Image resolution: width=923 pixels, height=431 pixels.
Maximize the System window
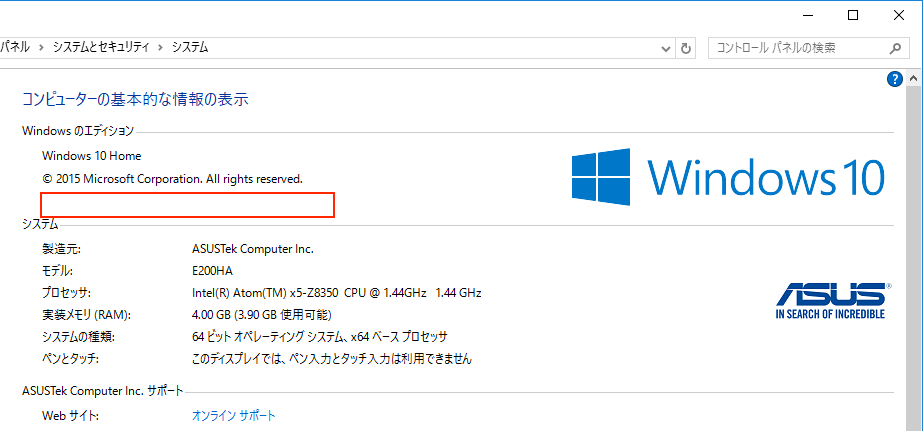(853, 15)
